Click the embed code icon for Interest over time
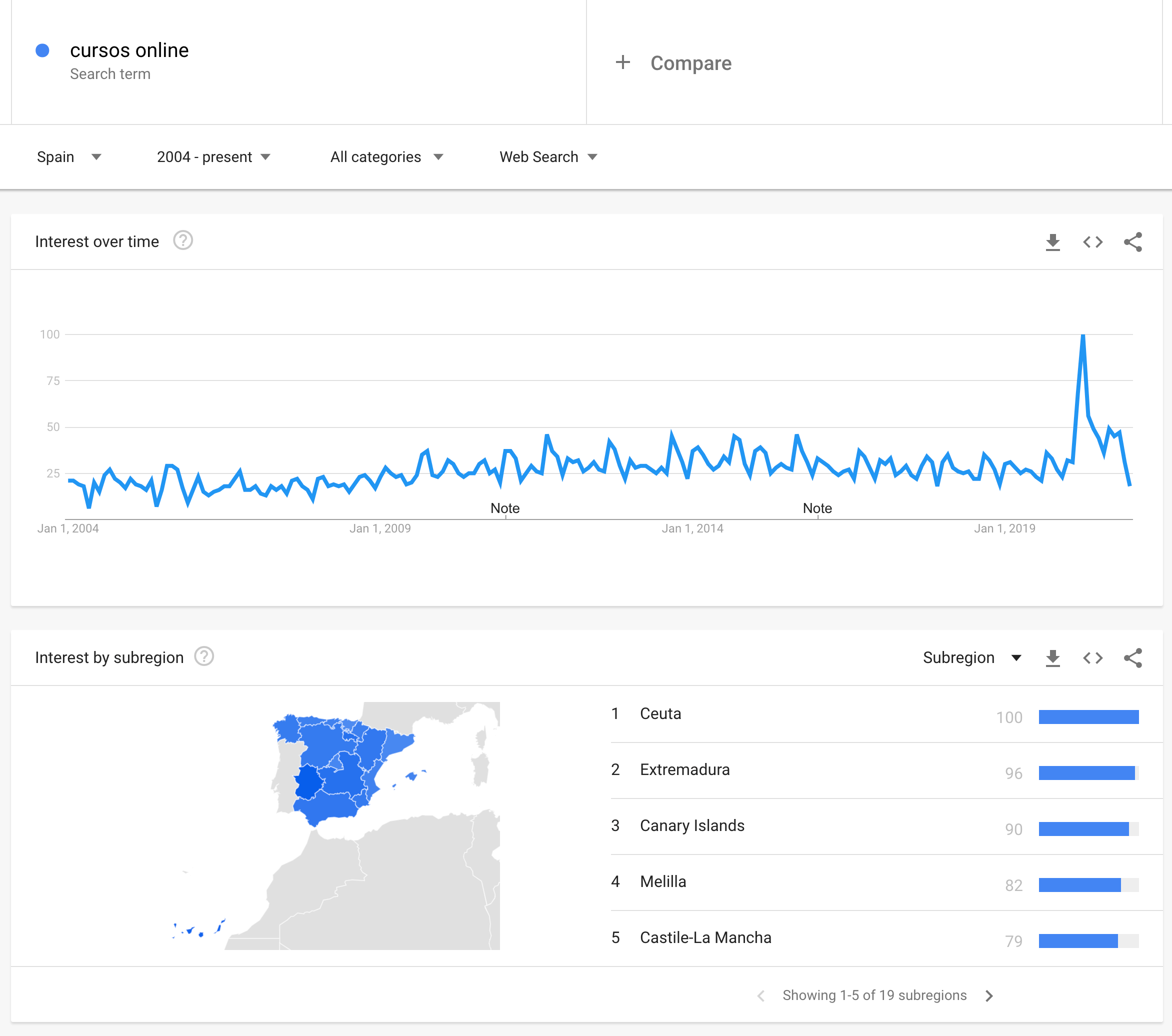1172x1036 pixels. click(x=1091, y=242)
